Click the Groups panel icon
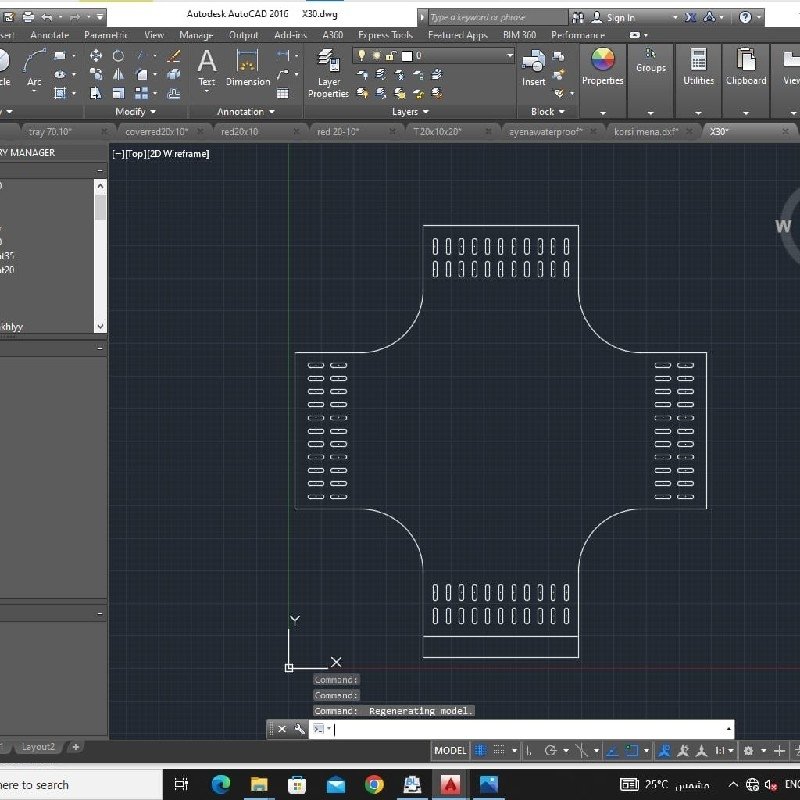The image size is (800, 800). [651, 60]
